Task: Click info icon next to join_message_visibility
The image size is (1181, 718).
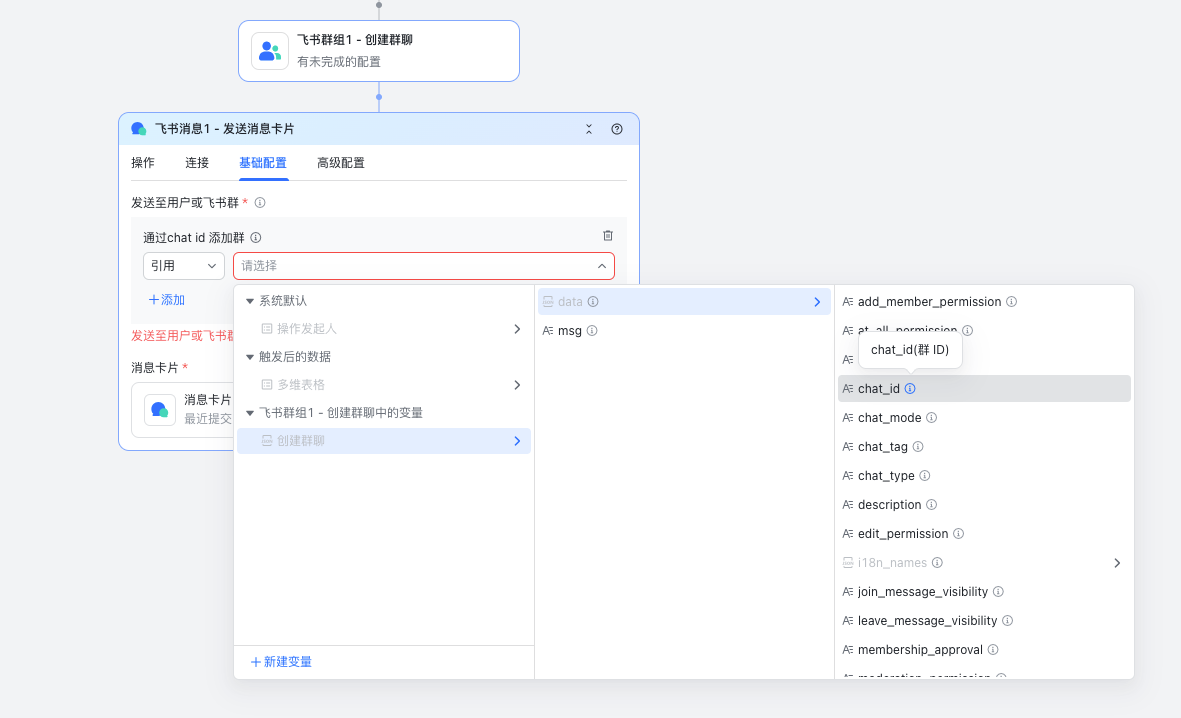Action: 999,592
